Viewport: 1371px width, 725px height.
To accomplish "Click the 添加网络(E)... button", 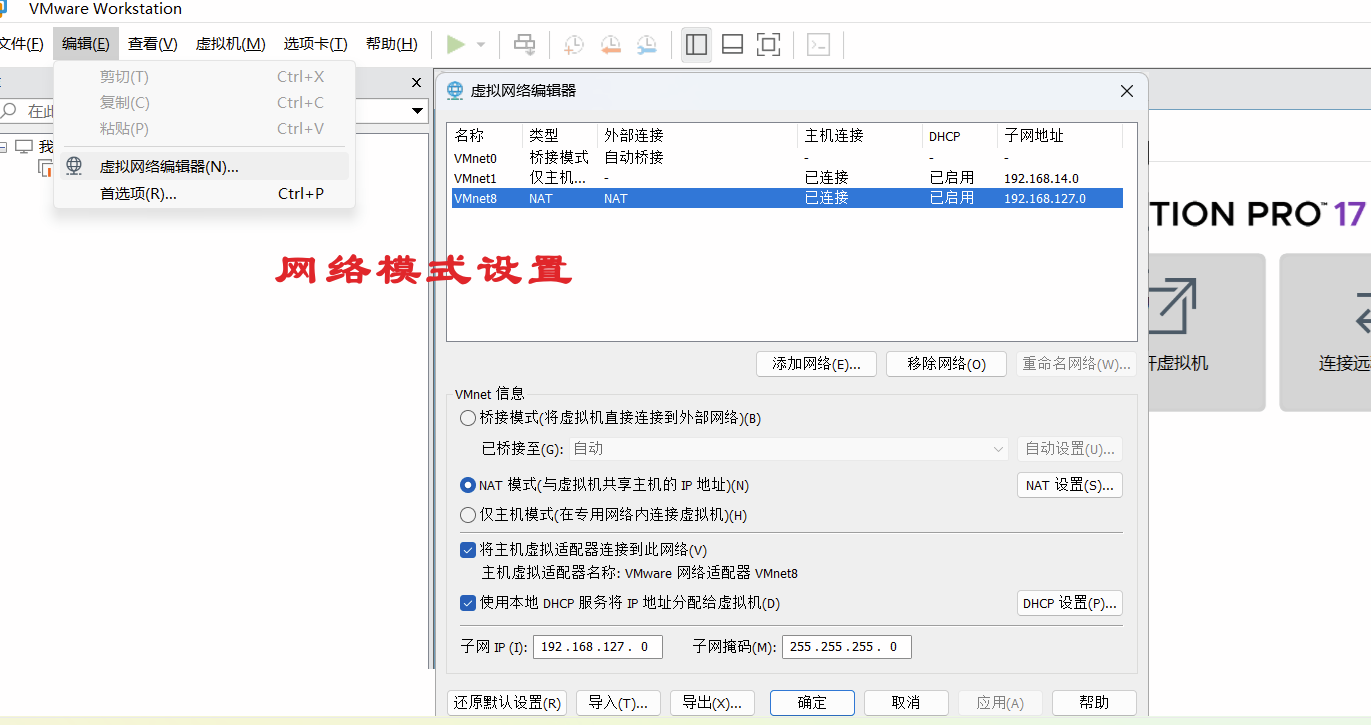I will click(x=816, y=364).
